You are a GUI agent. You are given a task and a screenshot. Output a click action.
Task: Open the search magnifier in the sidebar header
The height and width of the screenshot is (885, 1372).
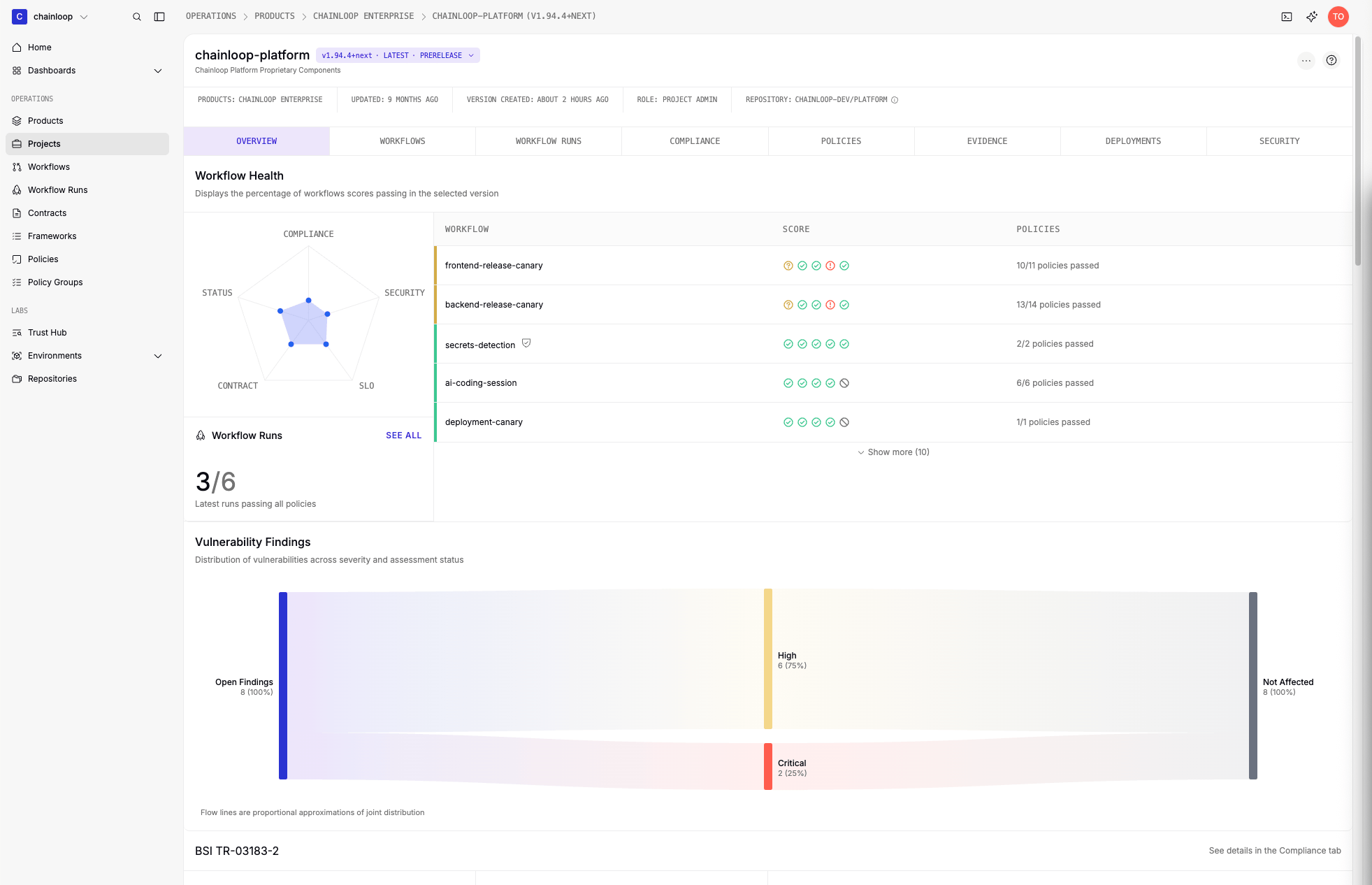(x=137, y=17)
